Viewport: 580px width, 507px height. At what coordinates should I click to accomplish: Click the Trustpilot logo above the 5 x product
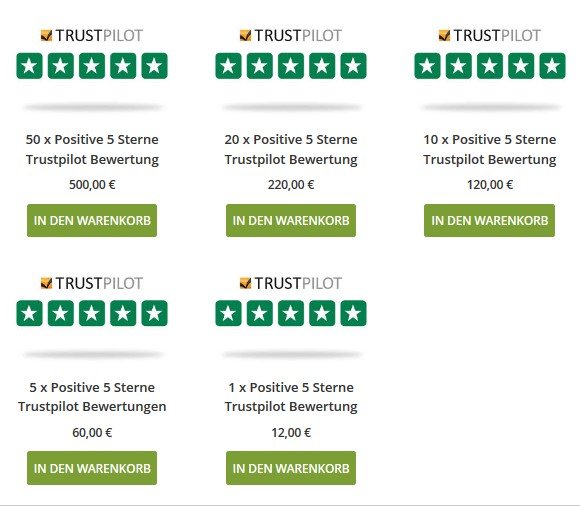pyautogui.click(x=92, y=283)
